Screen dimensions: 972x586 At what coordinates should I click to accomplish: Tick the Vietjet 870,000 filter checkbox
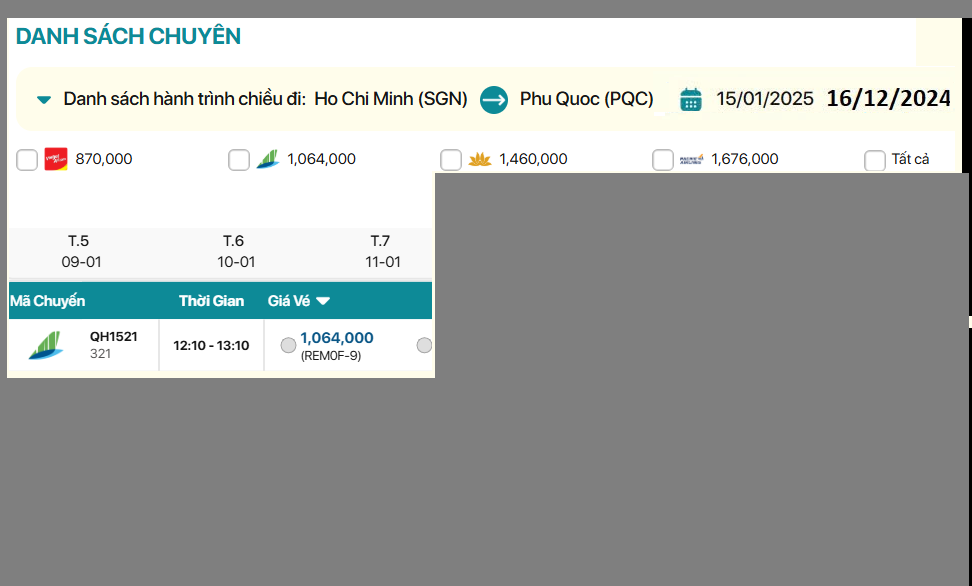(x=27, y=160)
